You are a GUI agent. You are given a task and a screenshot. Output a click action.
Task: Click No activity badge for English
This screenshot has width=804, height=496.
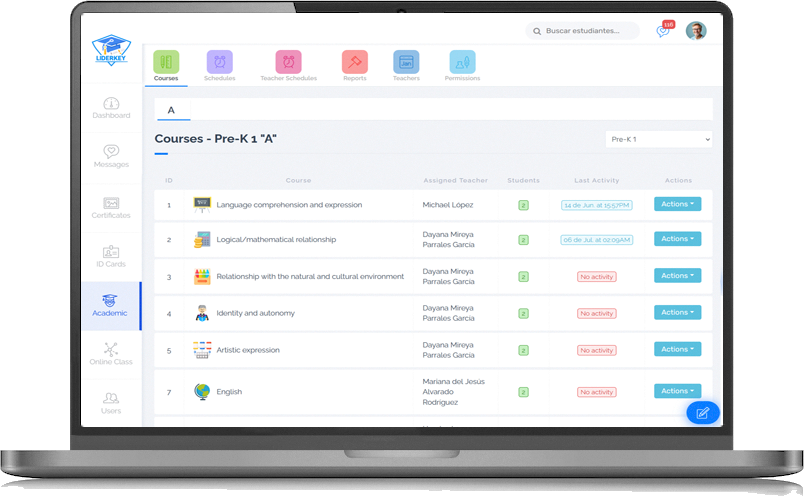point(597,392)
